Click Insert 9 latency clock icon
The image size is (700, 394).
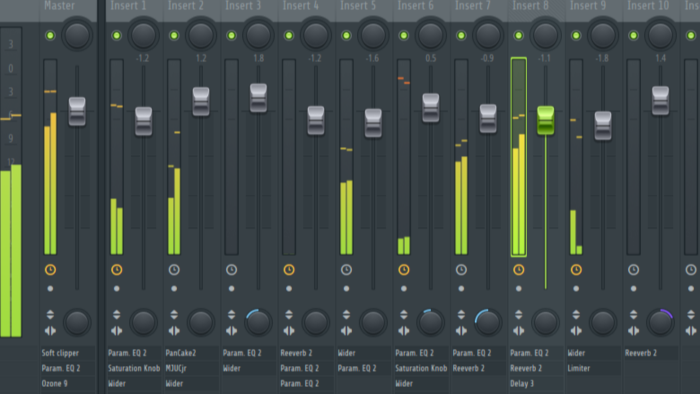click(x=576, y=270)
